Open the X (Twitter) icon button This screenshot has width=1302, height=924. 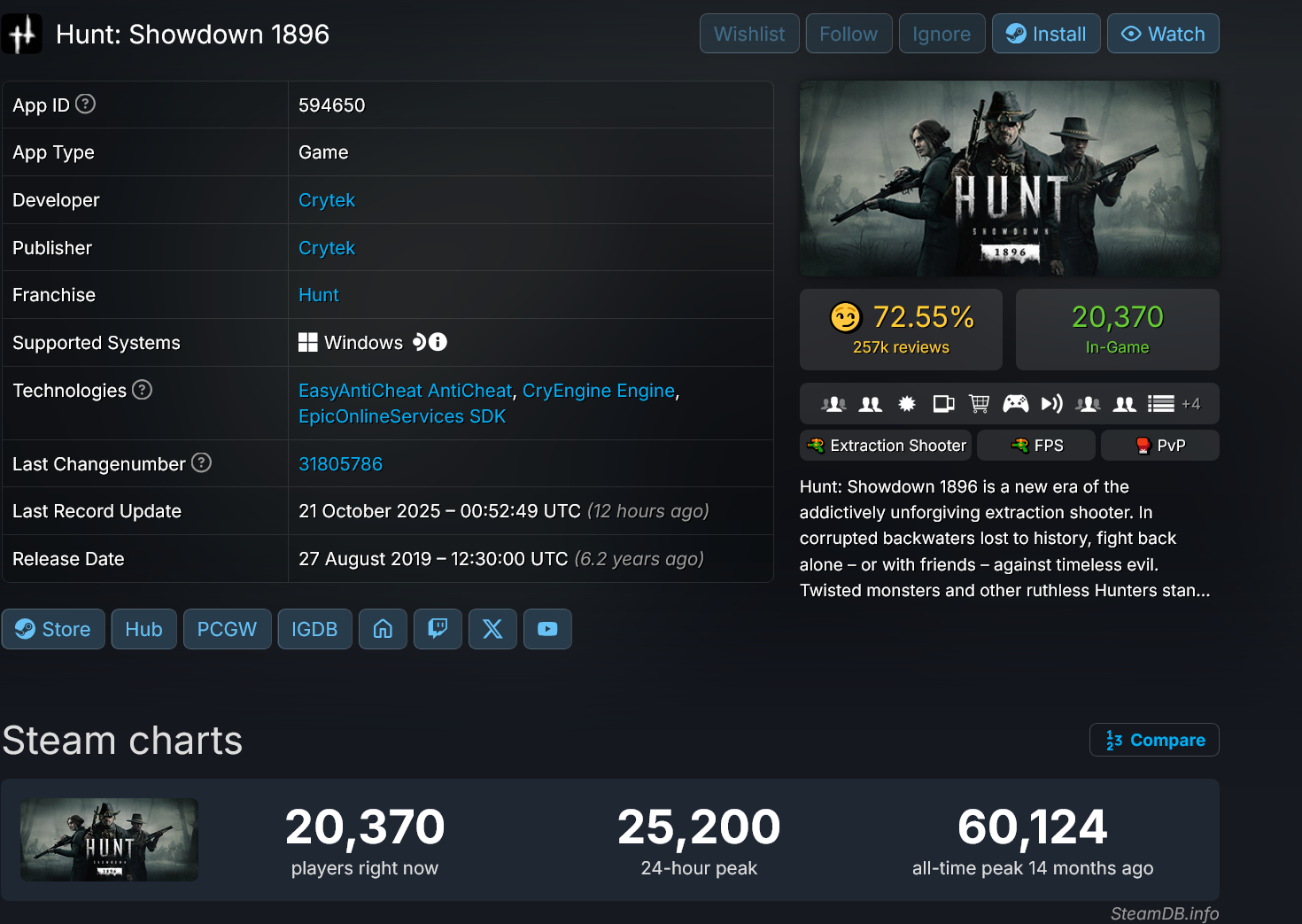(x=492, y=629)
